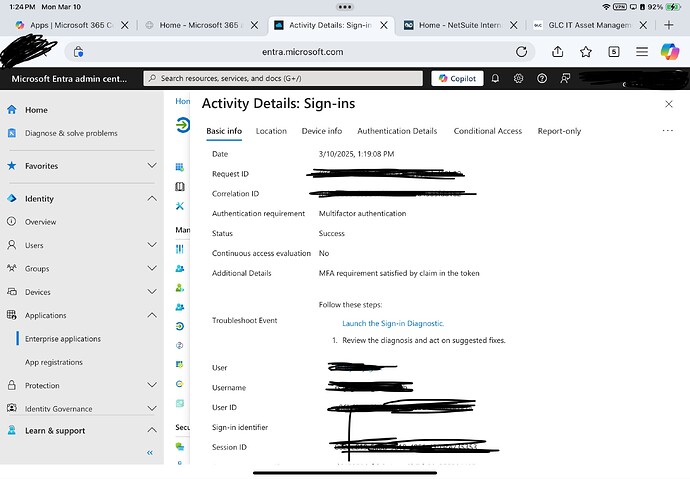Image resolution: width=690 pixels, height=479 pixels.
Task: Launch the browser Copilot icon
Action: [670, 51]
